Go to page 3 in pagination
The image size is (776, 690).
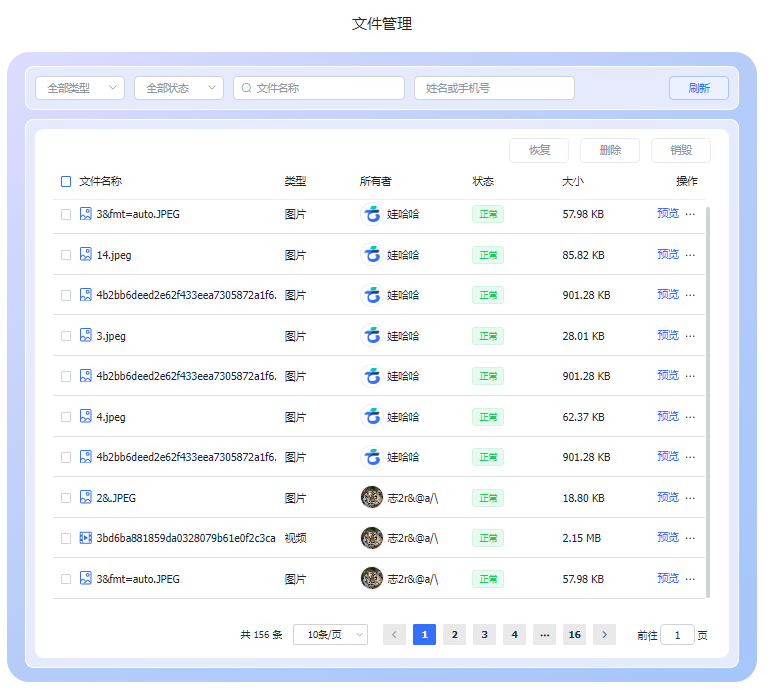485,635
